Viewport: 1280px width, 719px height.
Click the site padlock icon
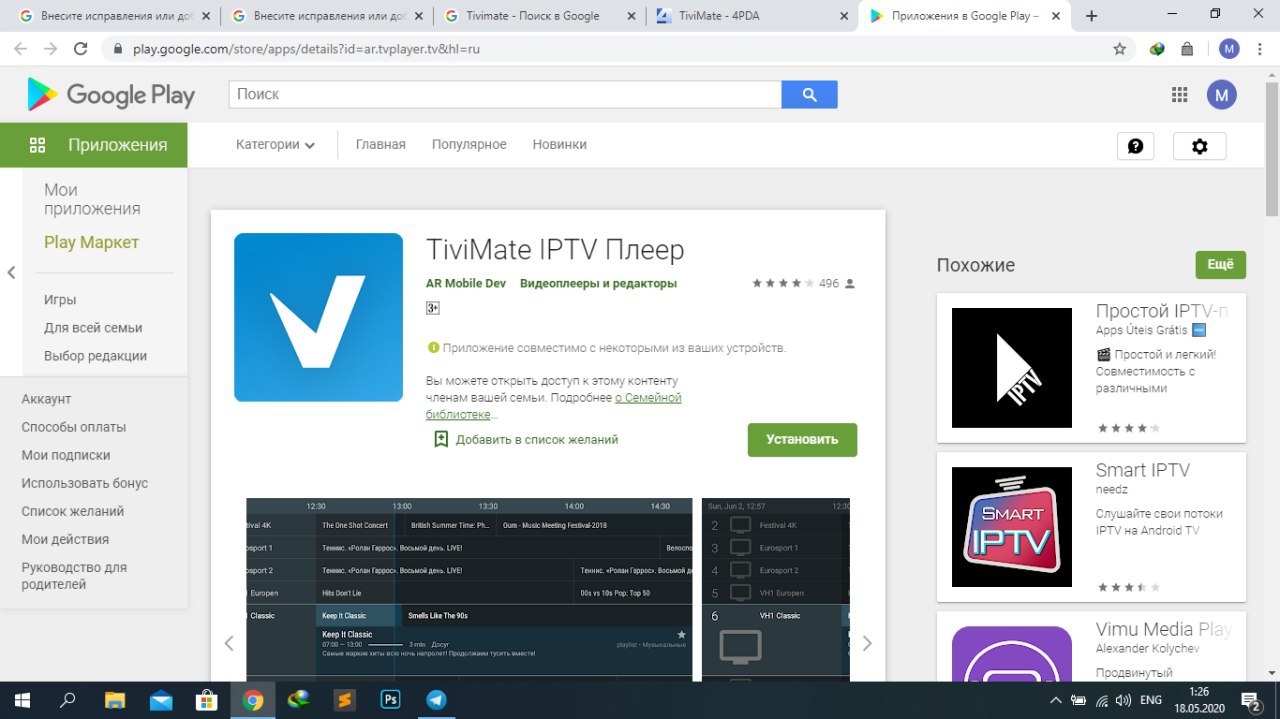pos(117,48)
